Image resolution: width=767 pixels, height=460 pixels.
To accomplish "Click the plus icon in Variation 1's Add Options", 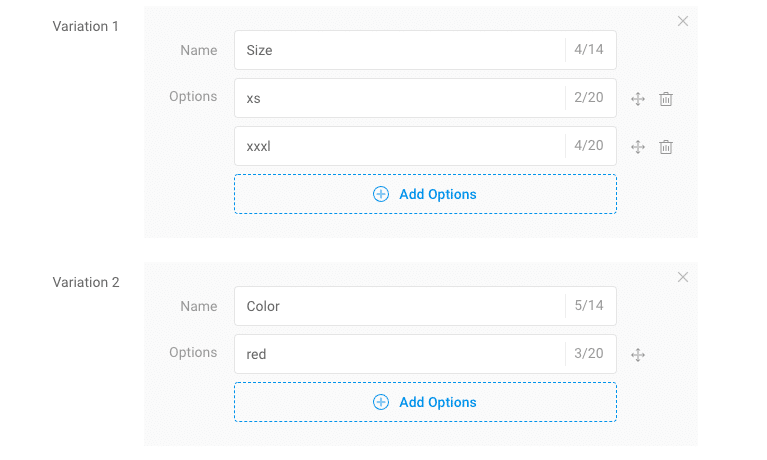I will coord(381,194).
